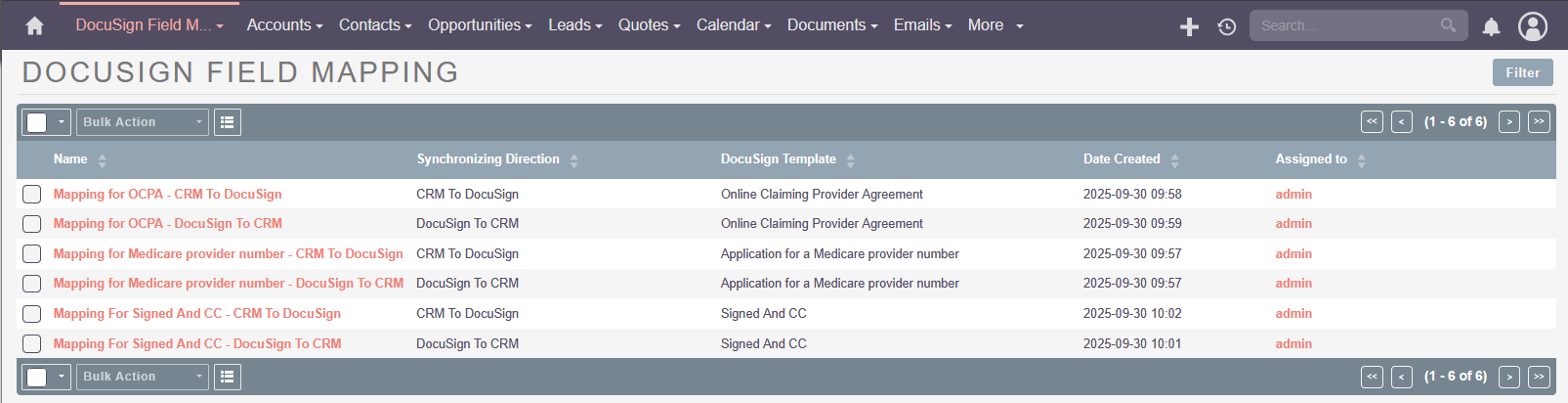Click the plus quick create icon
The image size is (1568, 403).
coord(1189,26)
